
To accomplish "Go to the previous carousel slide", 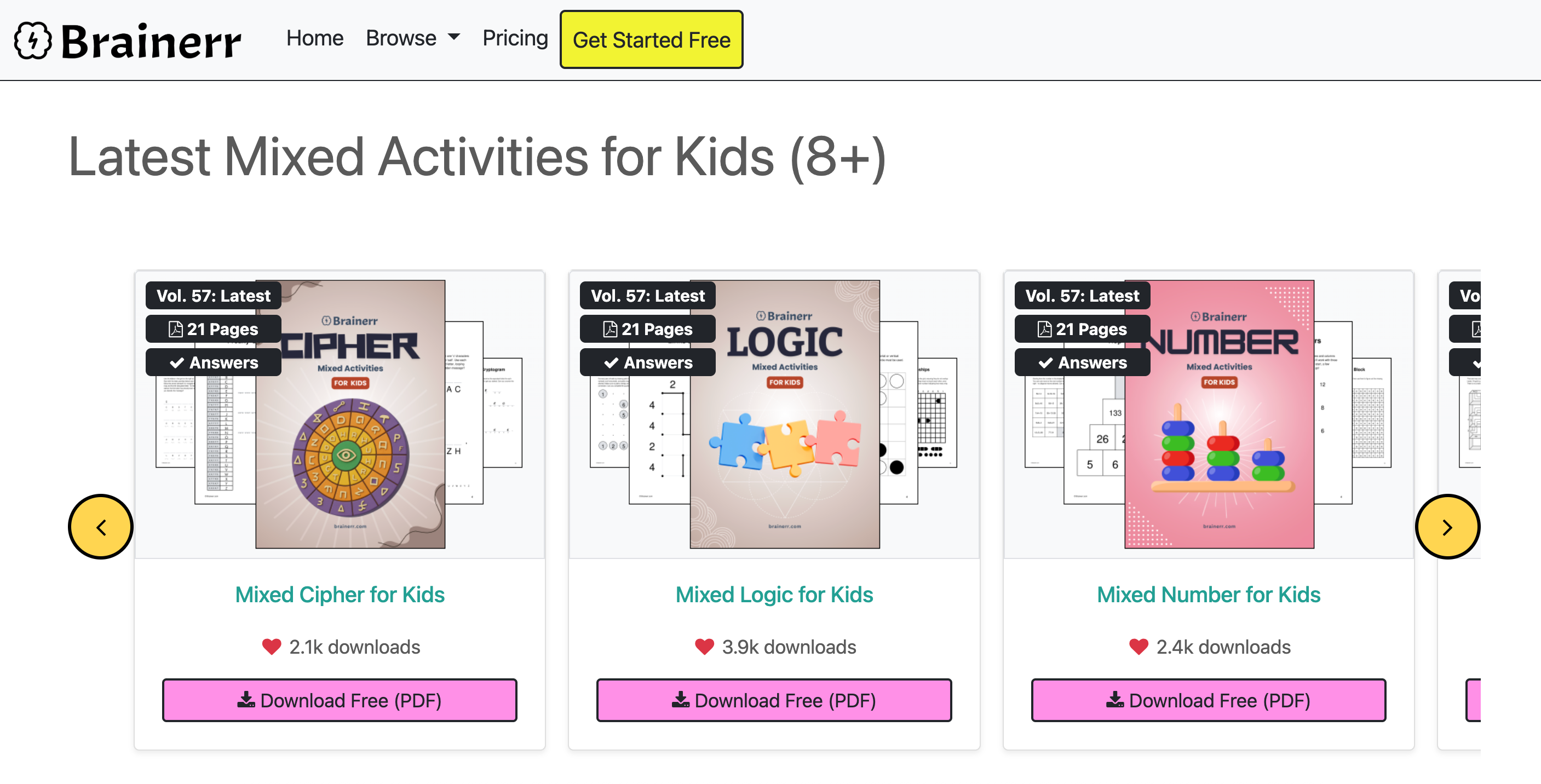I will click(x=101, y=527).
